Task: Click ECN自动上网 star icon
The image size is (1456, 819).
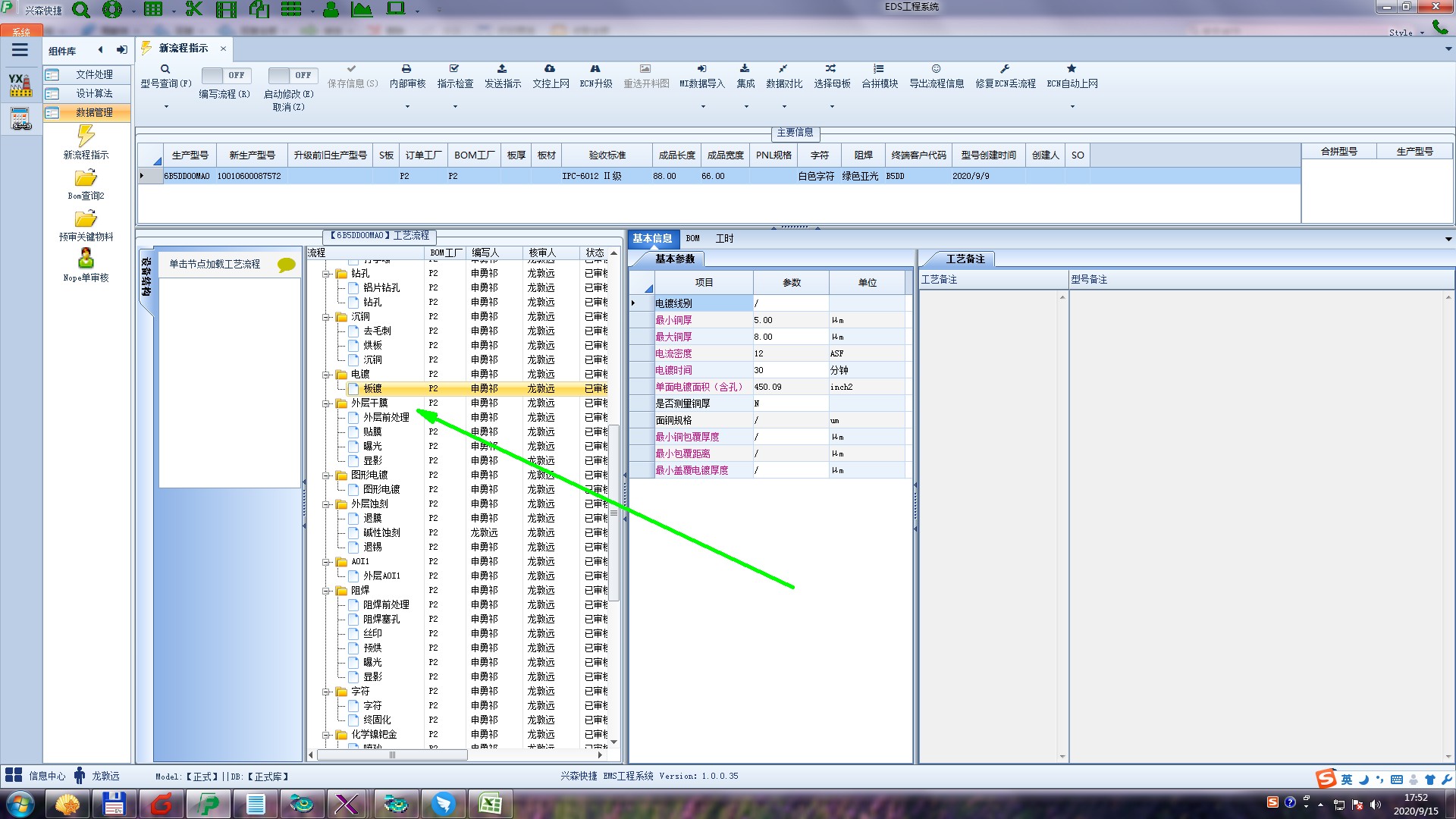Action: pos(1072,69)
